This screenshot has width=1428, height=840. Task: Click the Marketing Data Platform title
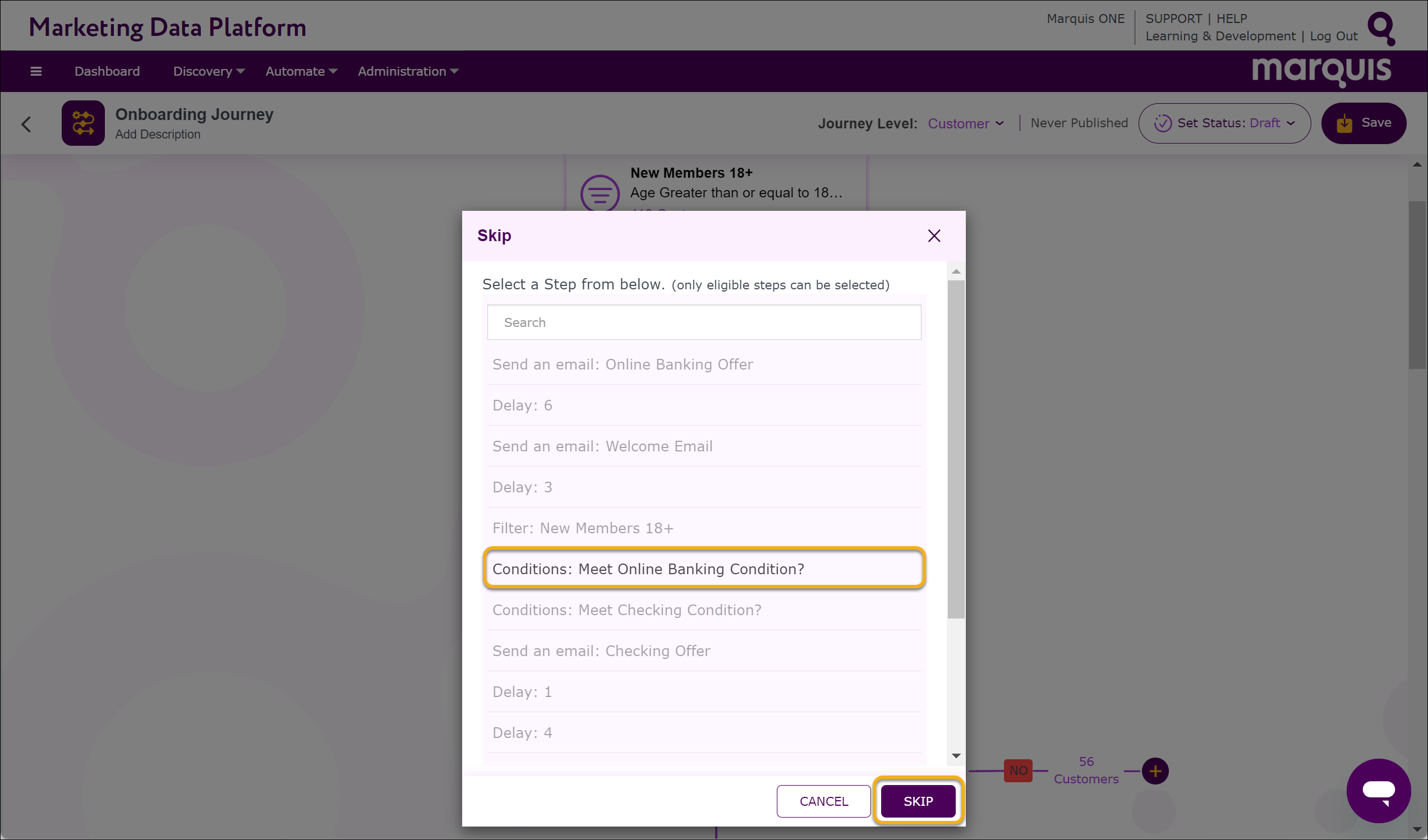click(167, 27)
